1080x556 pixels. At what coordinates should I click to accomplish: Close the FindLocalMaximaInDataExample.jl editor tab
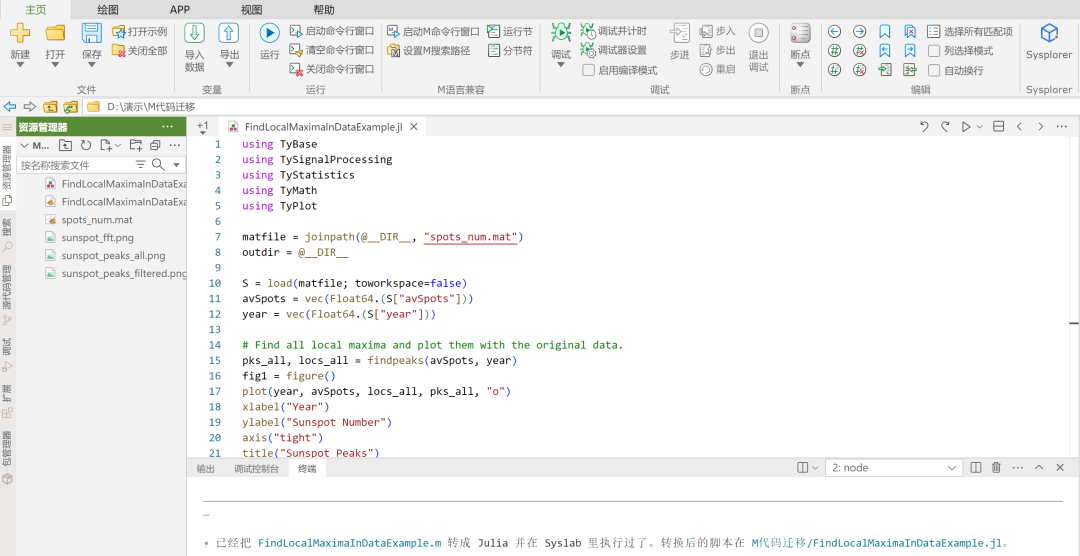(x=413, y=127)
